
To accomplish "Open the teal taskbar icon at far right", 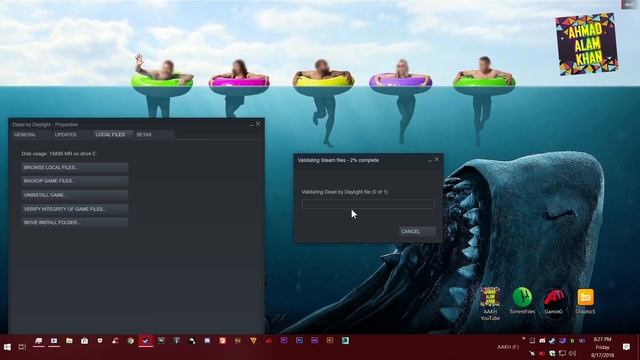I will 345,340.
